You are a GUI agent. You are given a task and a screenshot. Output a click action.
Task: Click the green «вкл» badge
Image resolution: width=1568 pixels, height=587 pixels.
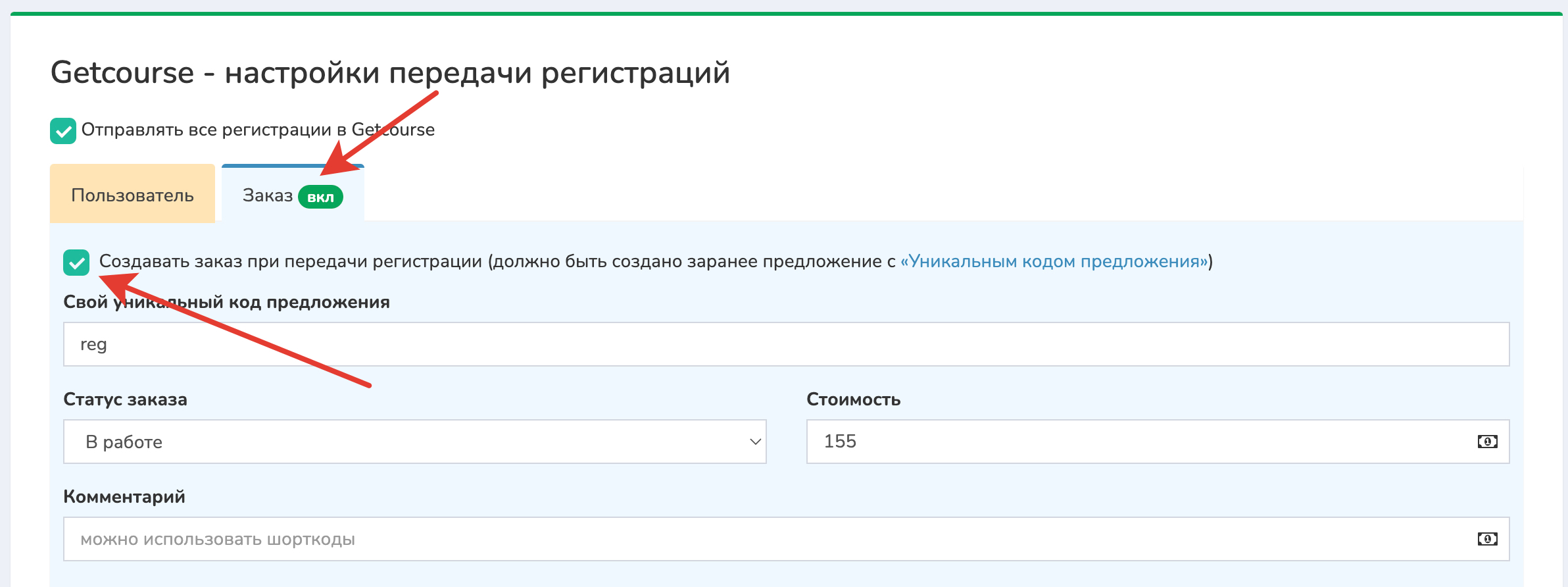tap(320, 197)
